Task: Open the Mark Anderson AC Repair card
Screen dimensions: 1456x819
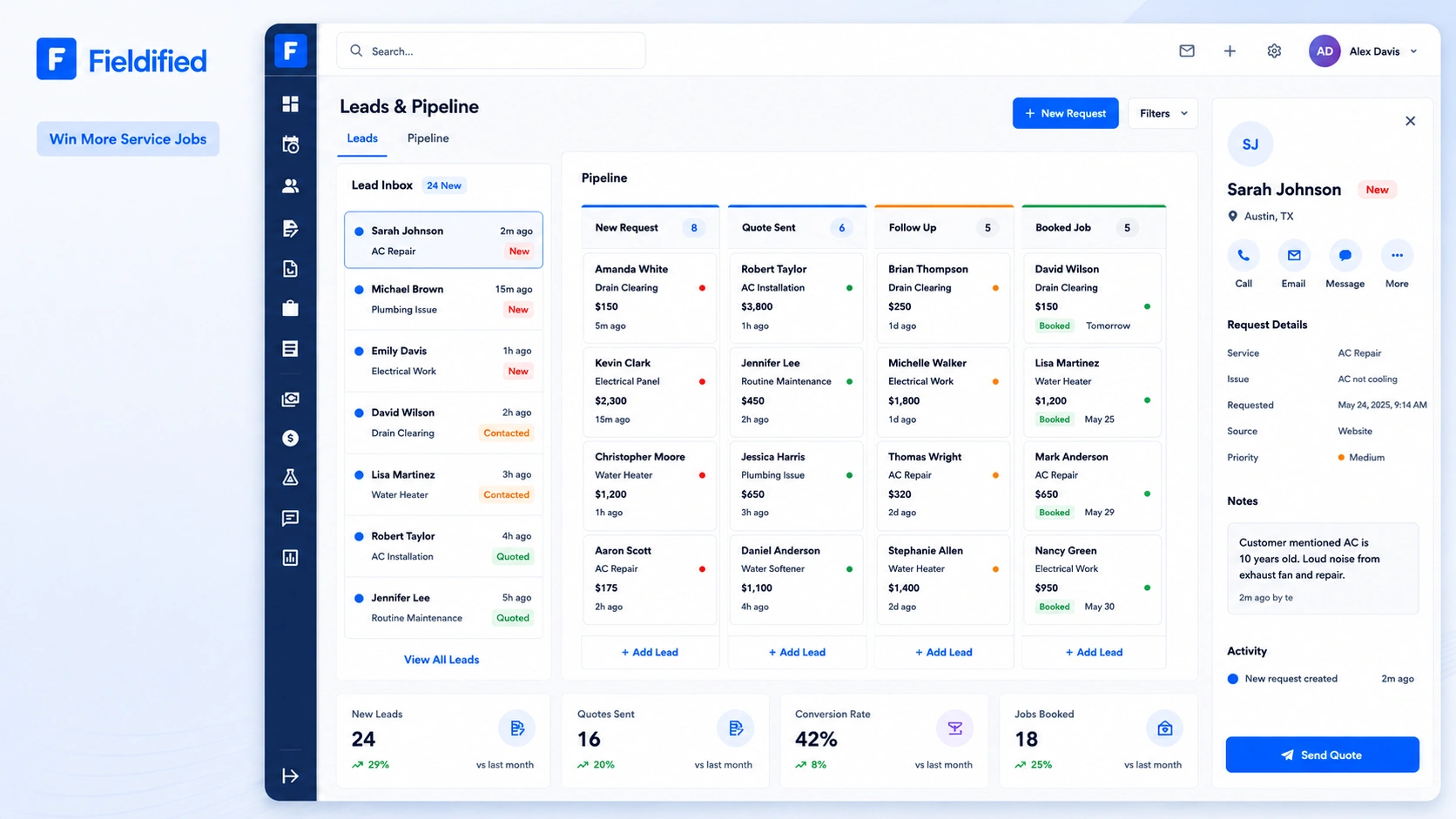Action: [x=1093, y=485]
